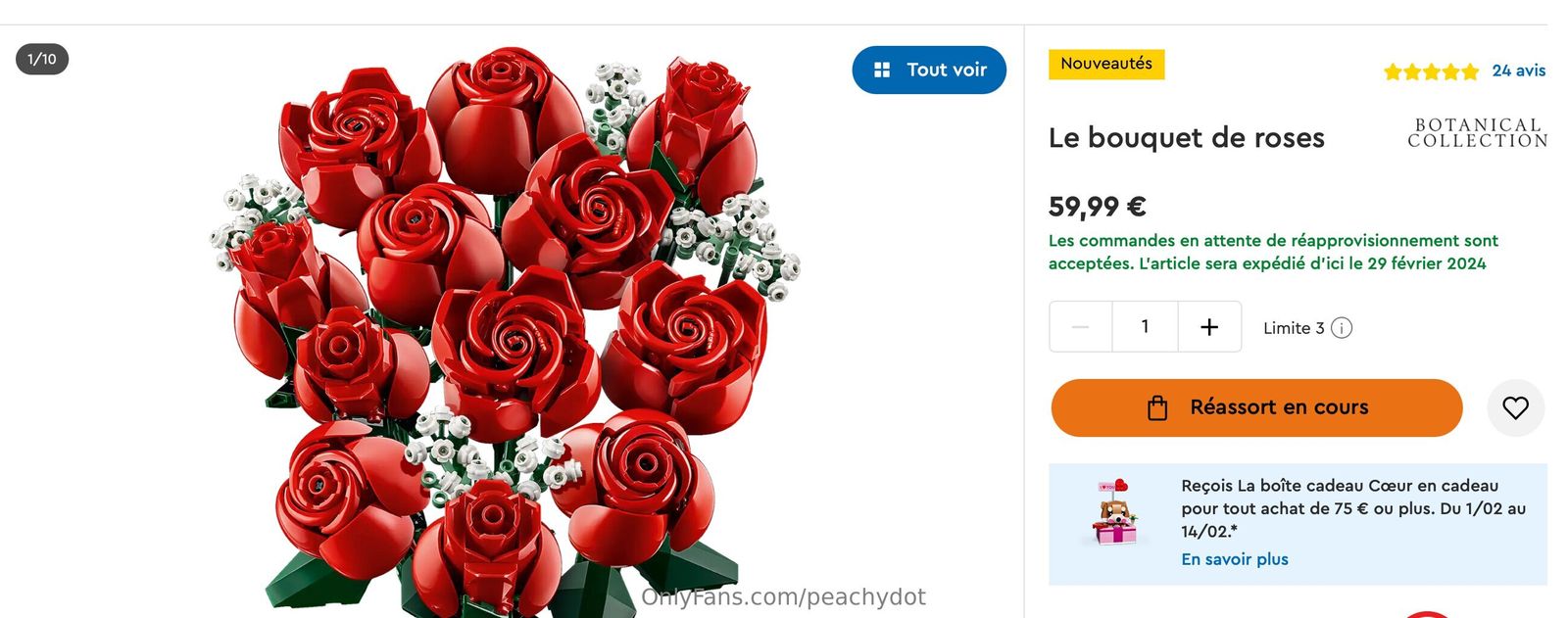
Task: Click the Le bouquet de roses title
Action: point(1186,138)
